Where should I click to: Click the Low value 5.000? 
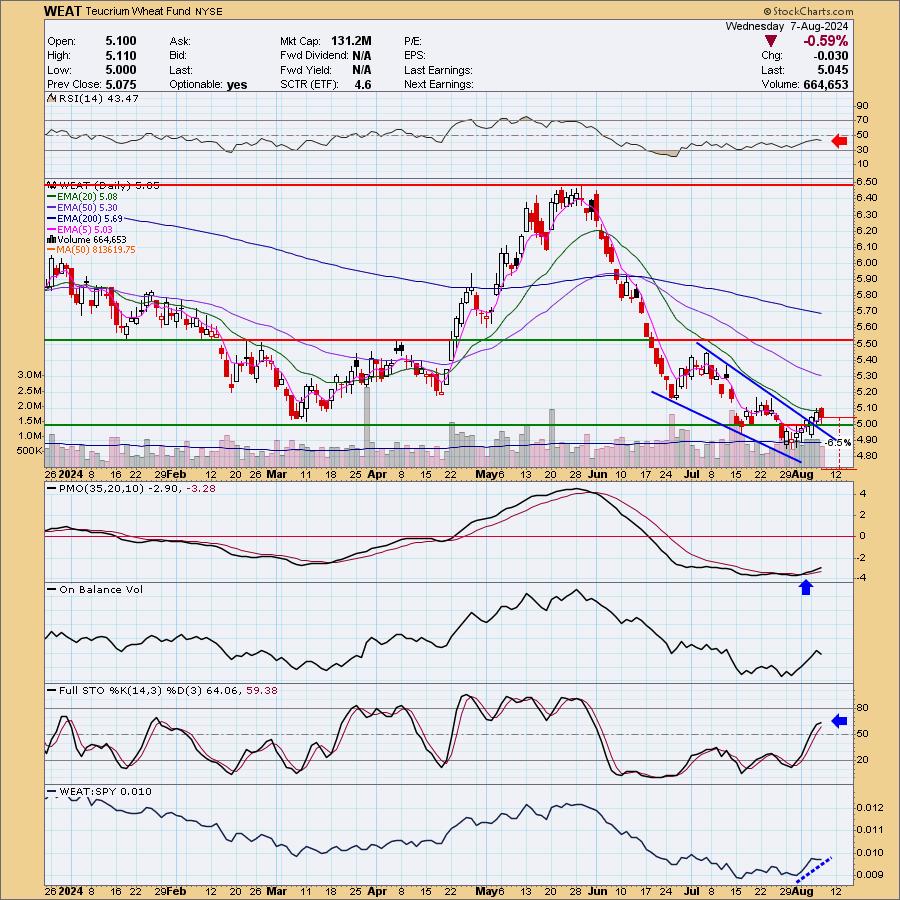point(121,70)
